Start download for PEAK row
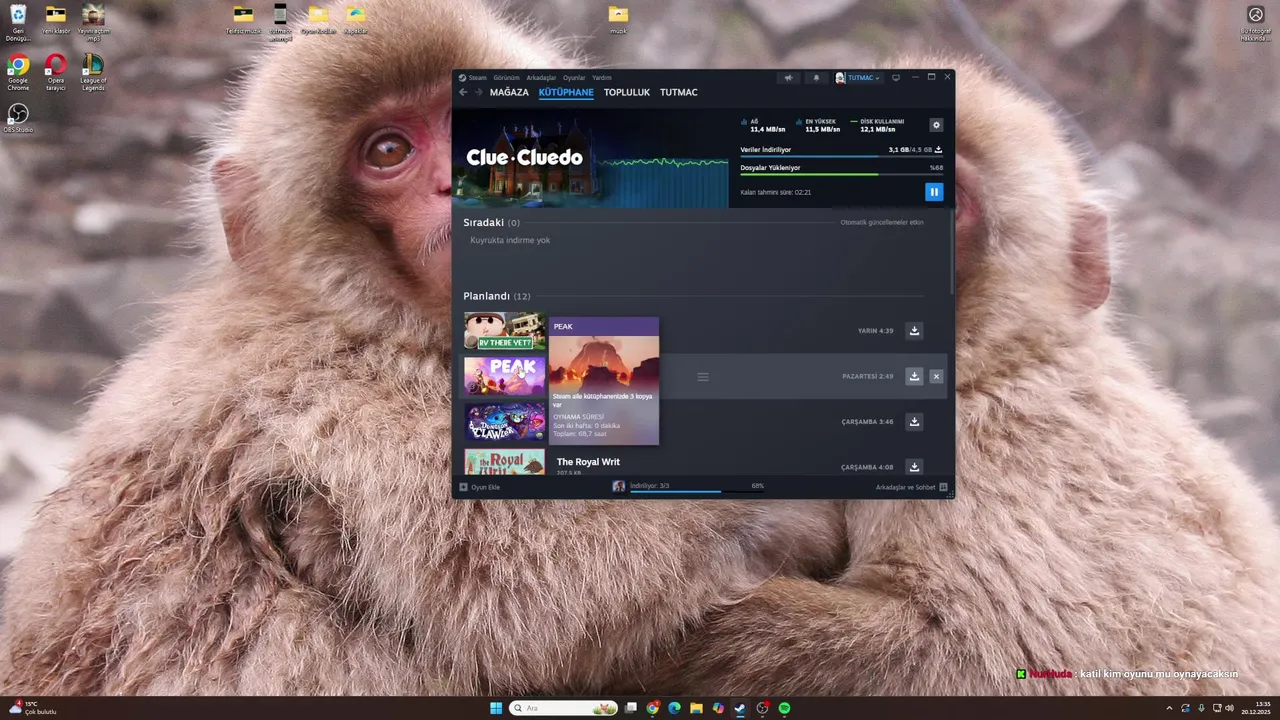This screenshot has height=720, width=1280. [x=914, y=376]
